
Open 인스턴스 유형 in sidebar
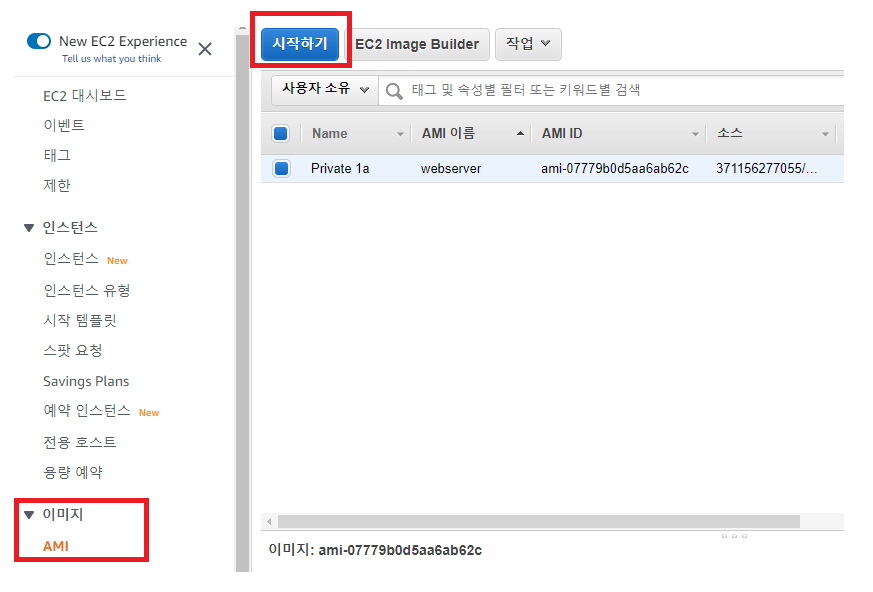point(86,290)
